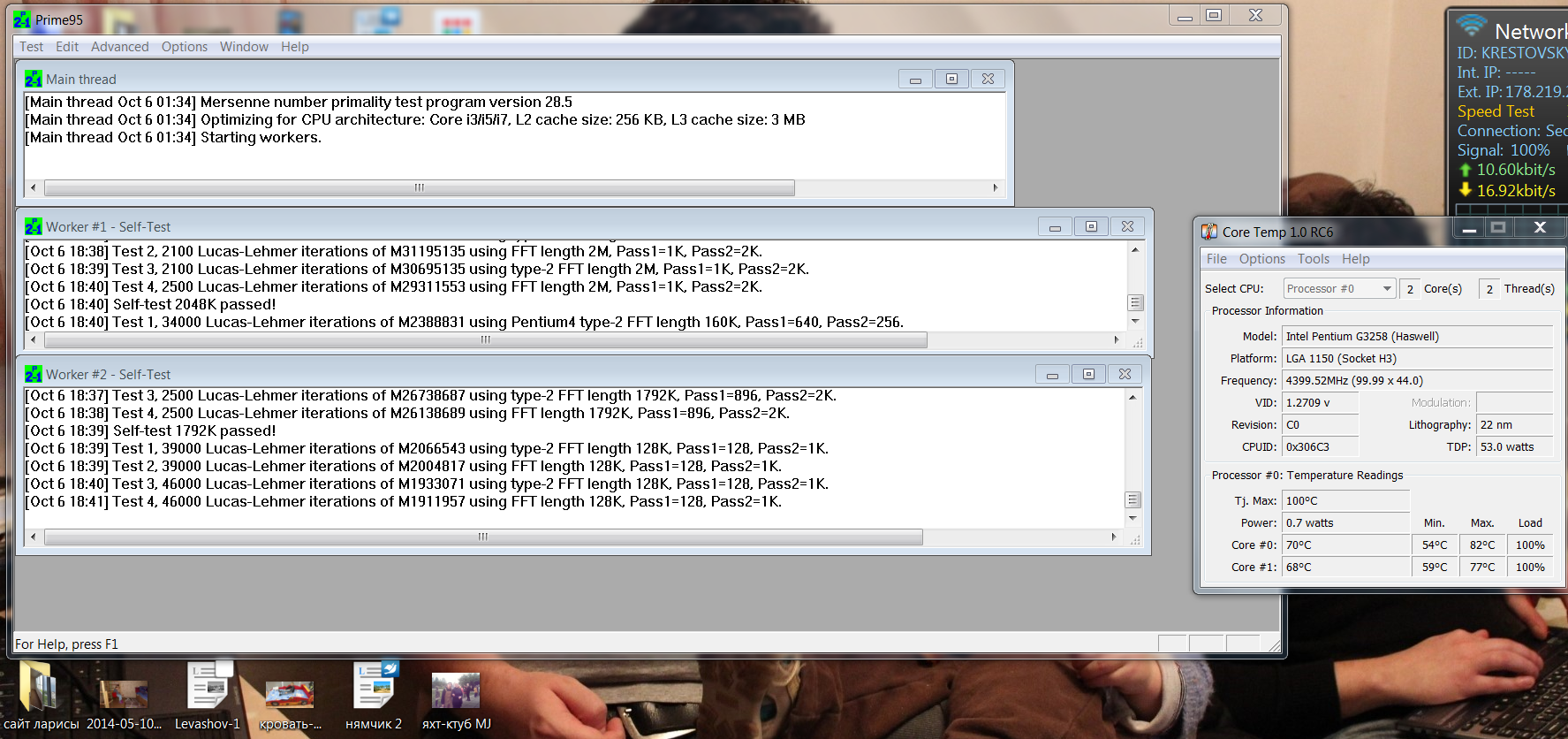This screenshot has width=1568, height=739.
Task: Click the Thread(s) count field in Core Temp
Action: click(1489, 289)
